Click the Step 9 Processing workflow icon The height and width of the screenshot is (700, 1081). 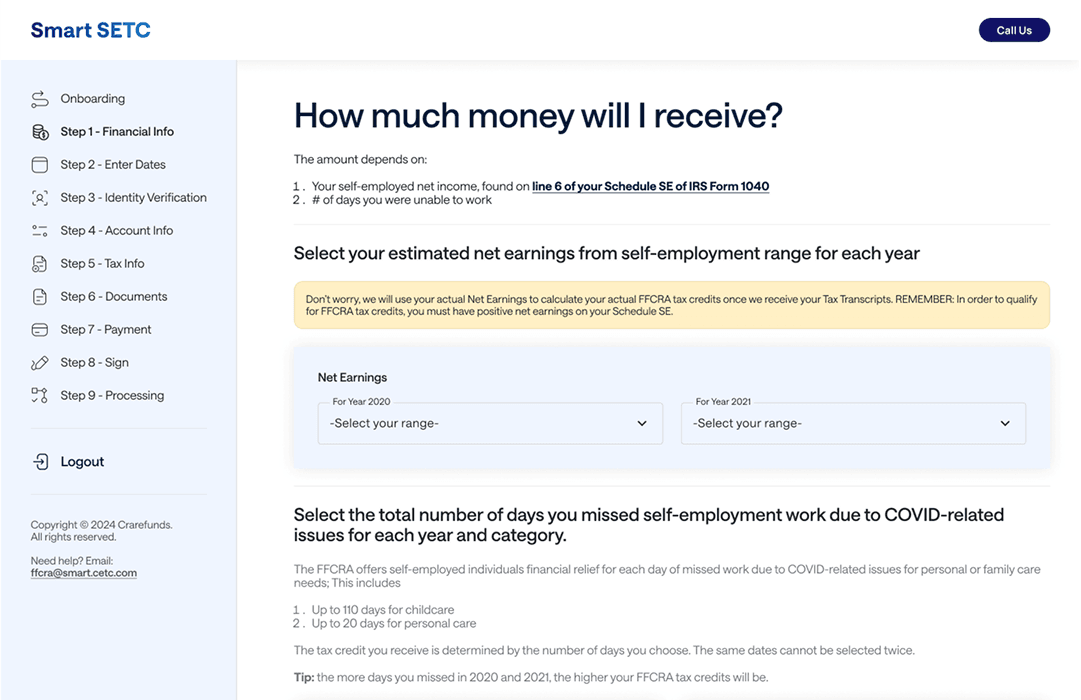point(40,395)
